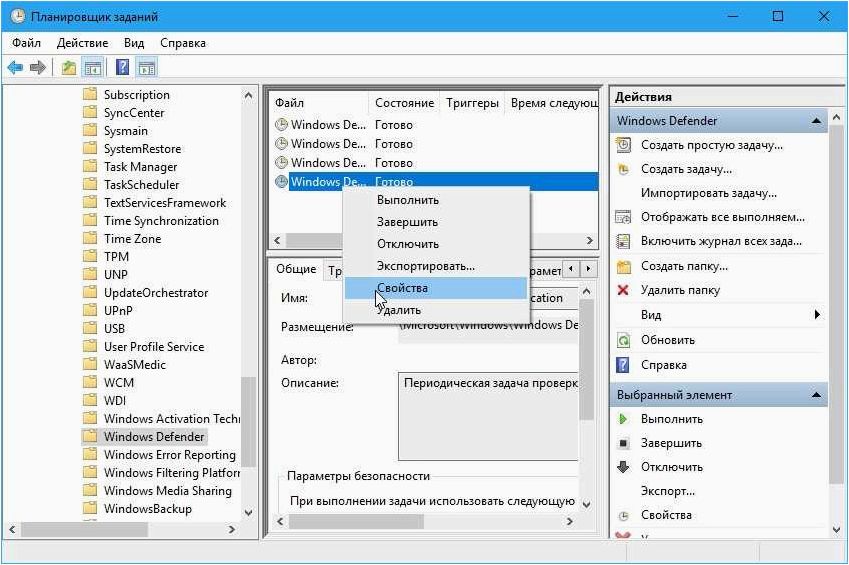Viewport: 849px width, 565px height.
Task: Select the WaaSMedic folder
Action: pyautogui.click(x=135, y=365)
